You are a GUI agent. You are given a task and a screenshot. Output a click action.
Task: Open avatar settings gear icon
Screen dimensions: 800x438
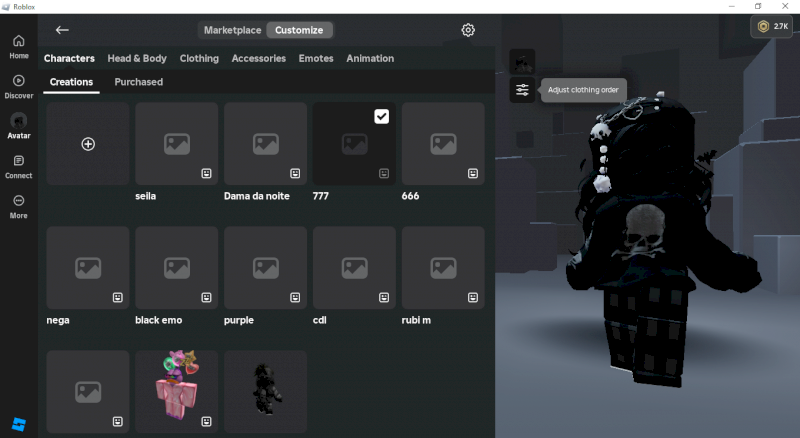point(468,30)
